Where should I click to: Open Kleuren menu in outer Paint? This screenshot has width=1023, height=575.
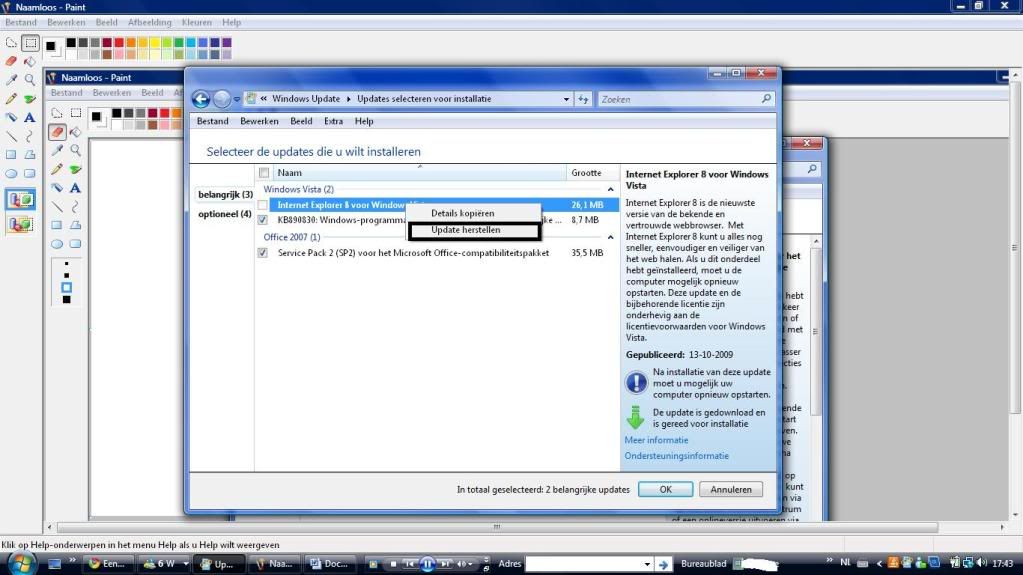coord(197,22)
